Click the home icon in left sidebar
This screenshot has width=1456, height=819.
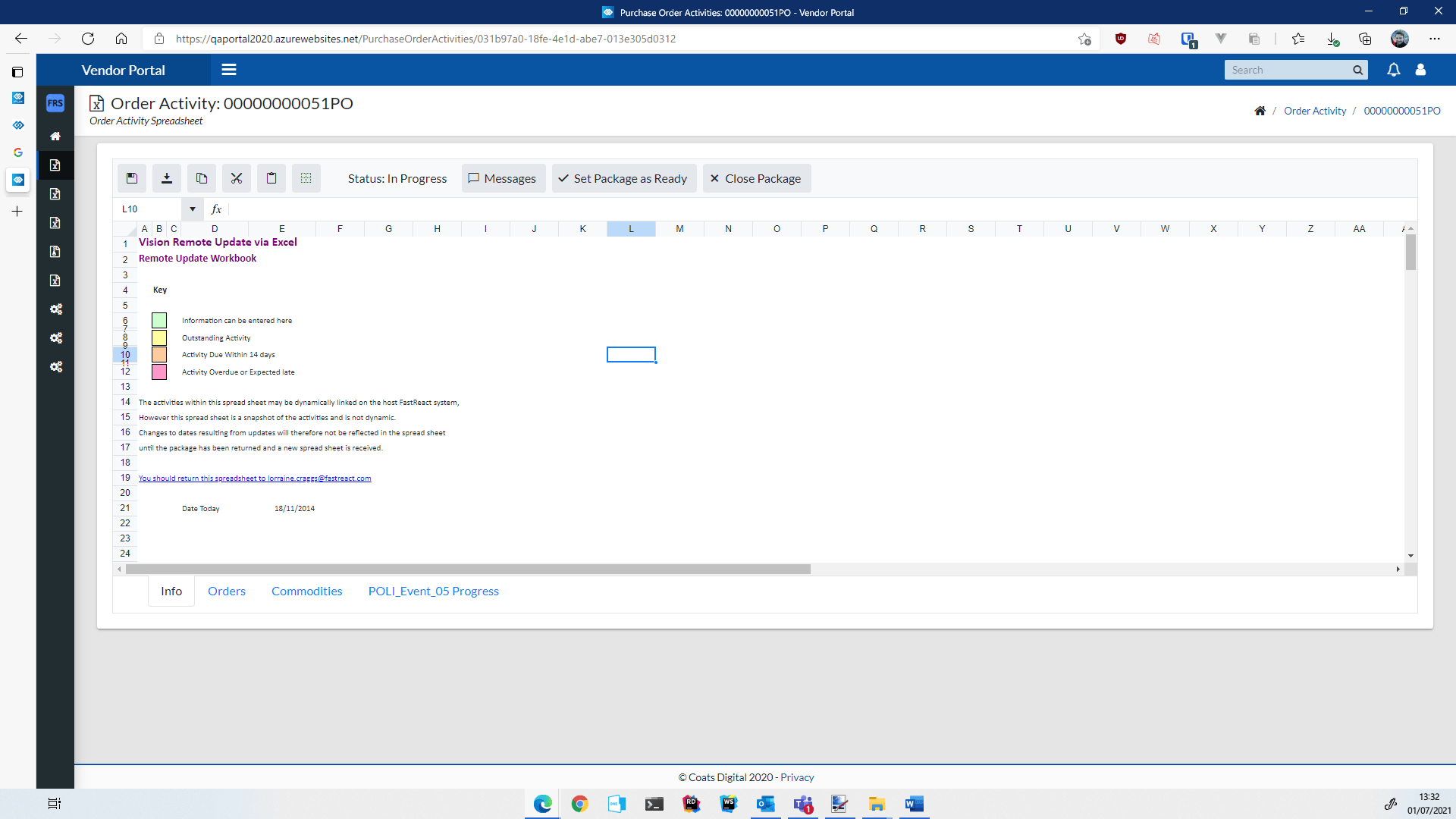(55, 136)
